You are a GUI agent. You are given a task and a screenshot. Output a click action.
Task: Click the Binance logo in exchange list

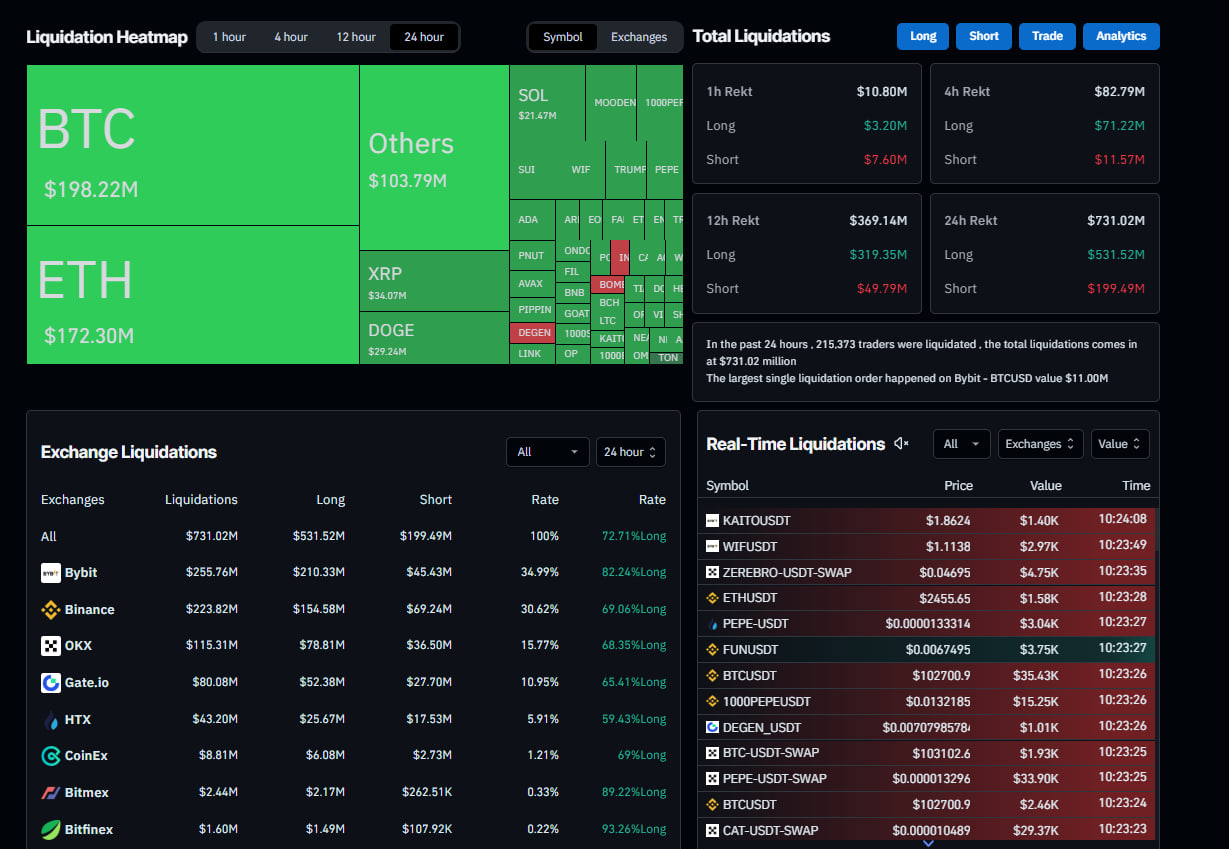click(x=51, y=610)
